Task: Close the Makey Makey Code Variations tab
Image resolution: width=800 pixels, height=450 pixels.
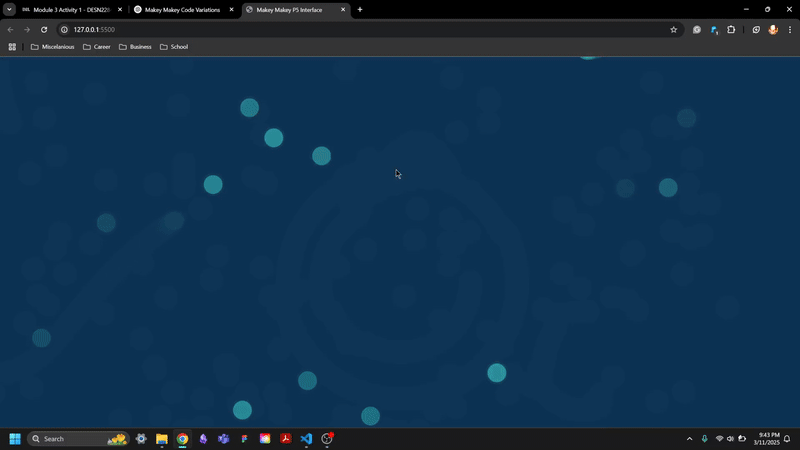Action: tap(231, 9)
